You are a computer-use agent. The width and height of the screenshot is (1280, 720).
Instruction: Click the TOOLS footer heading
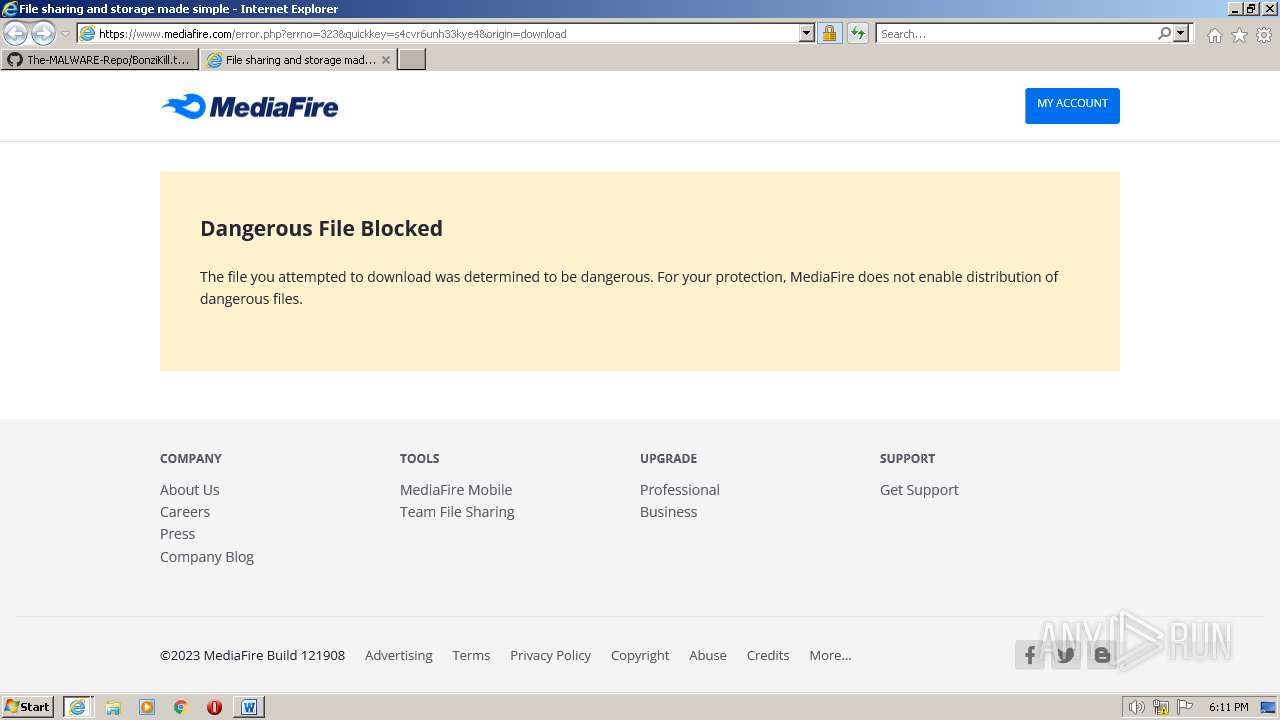[419, 458]
